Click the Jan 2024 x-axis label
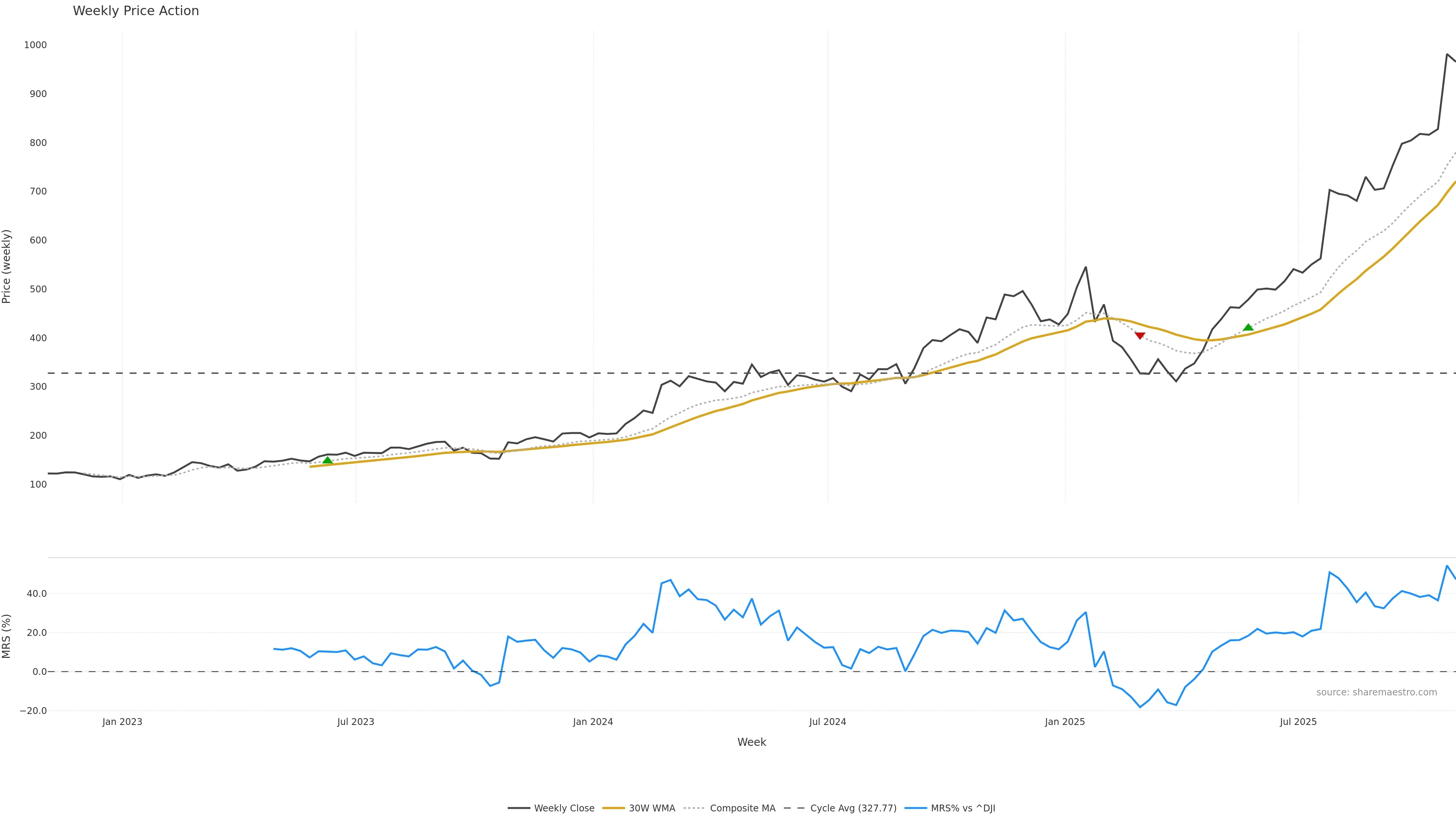This screenshot has height=819, width=1456. 592,722
